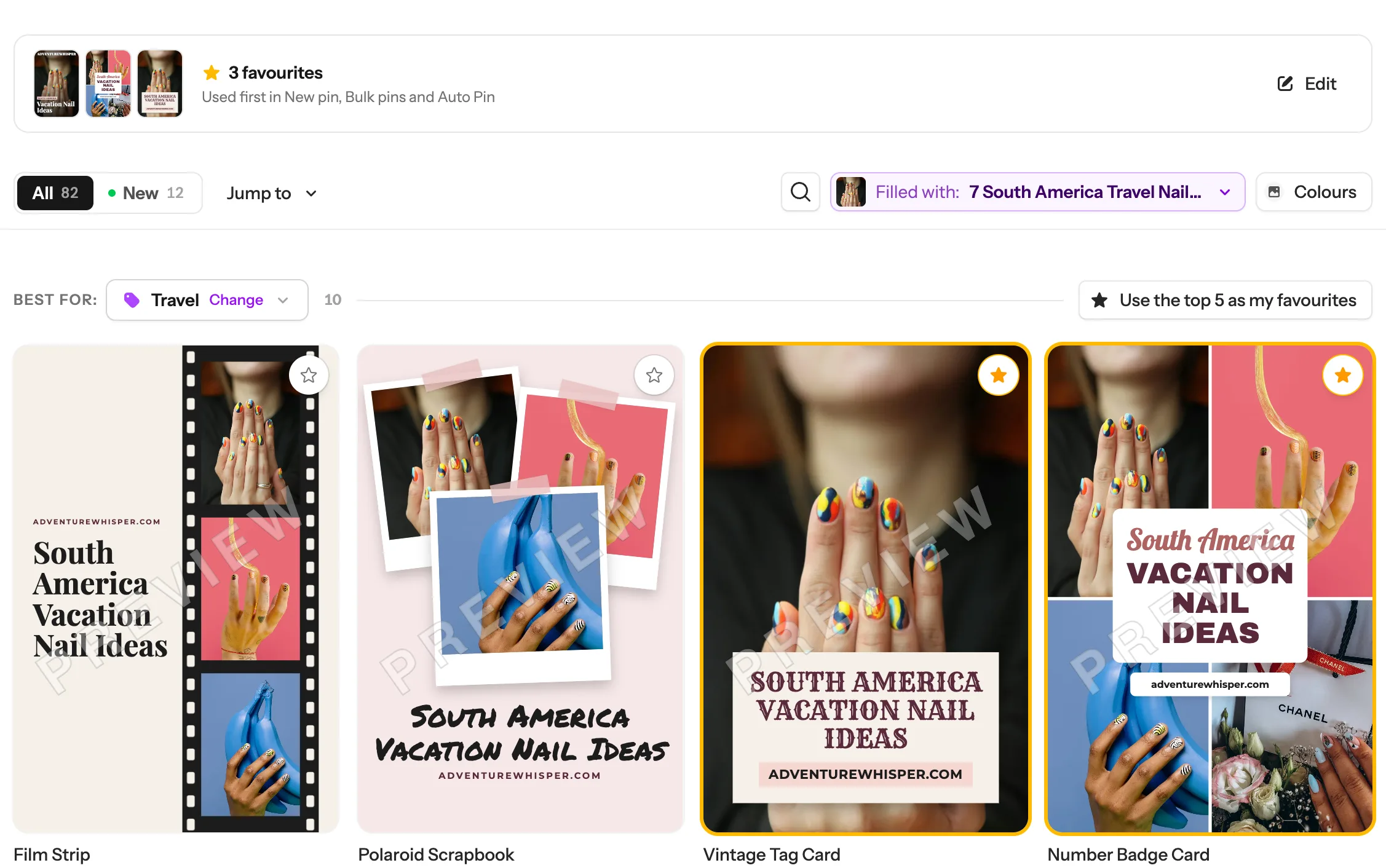
Task: Switch to the New 12 tab
Action: (x=146, y=193)
